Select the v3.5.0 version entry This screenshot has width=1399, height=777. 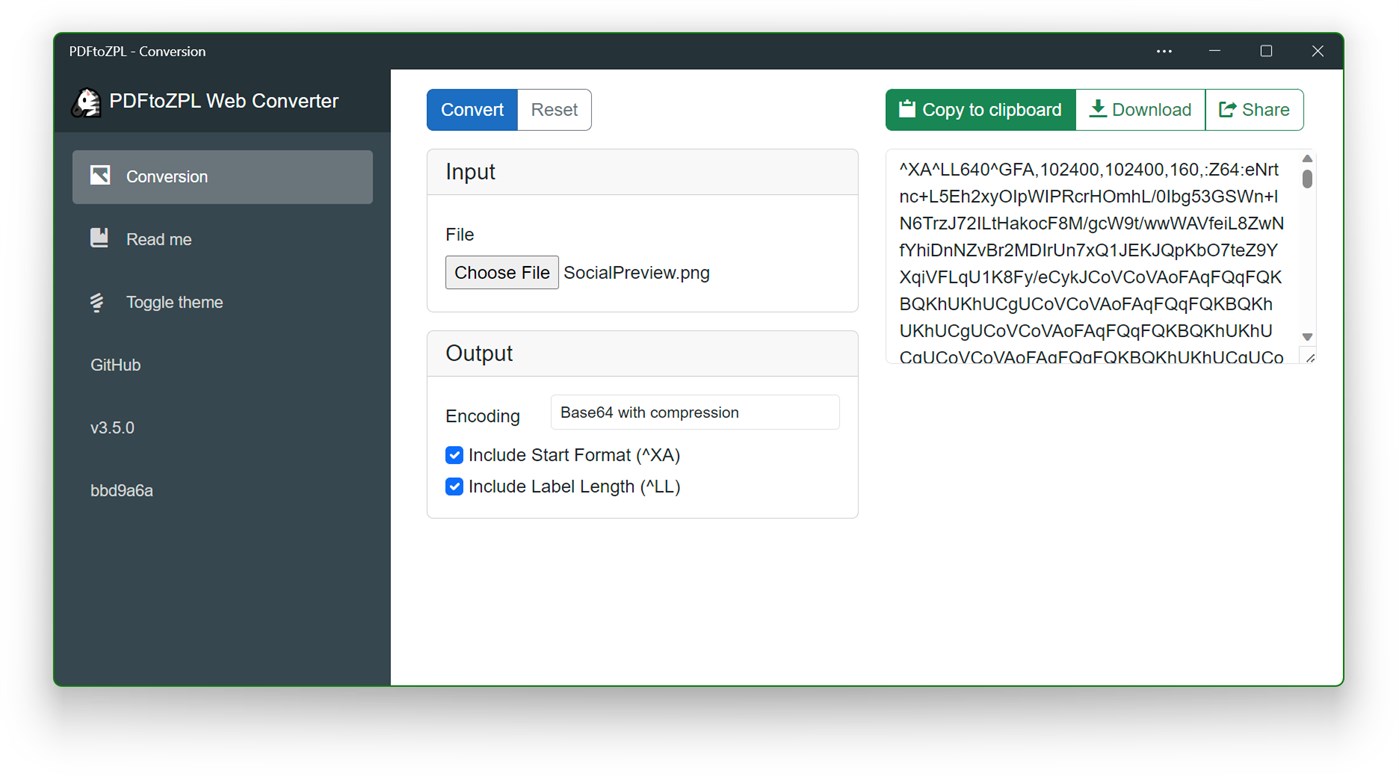click(x=112, y=427)
